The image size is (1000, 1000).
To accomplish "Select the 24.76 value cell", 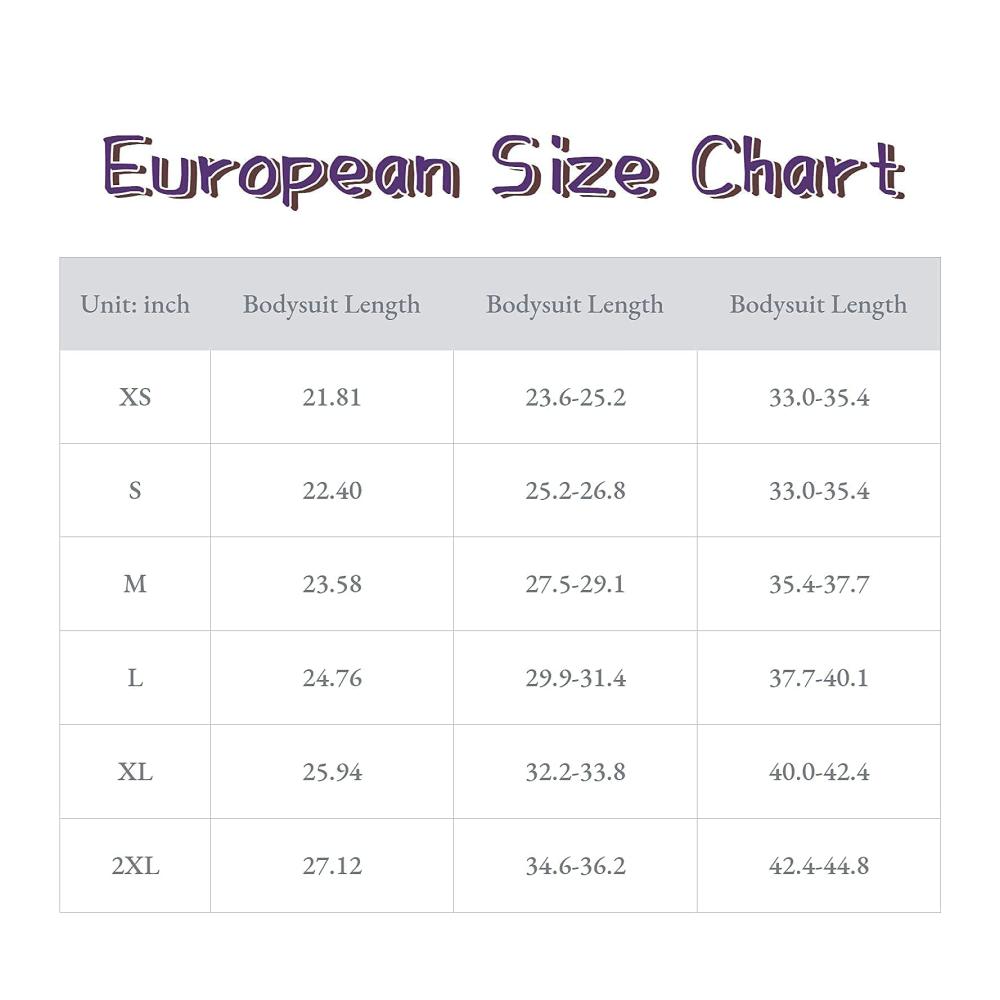I will pyautogui.click(x=332, y=677).
